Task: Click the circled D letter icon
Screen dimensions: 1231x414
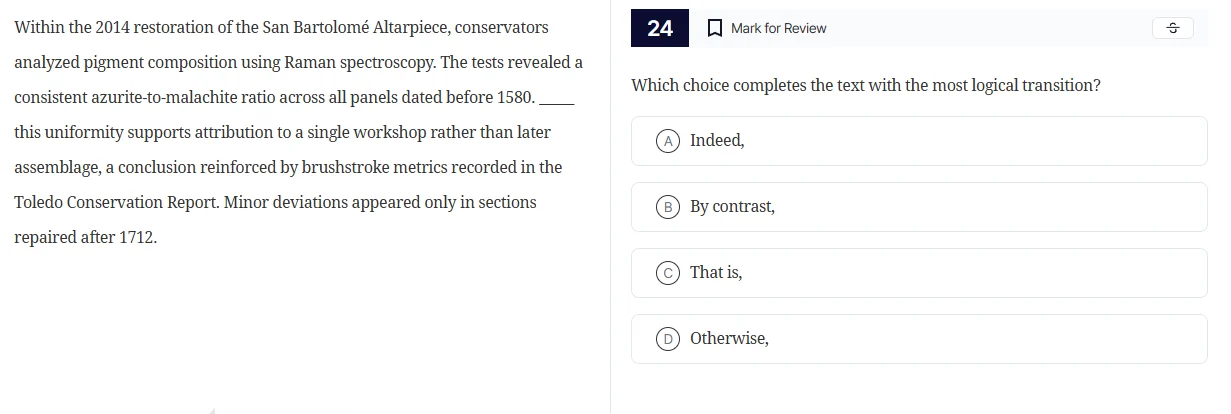Action: point(667,339)
